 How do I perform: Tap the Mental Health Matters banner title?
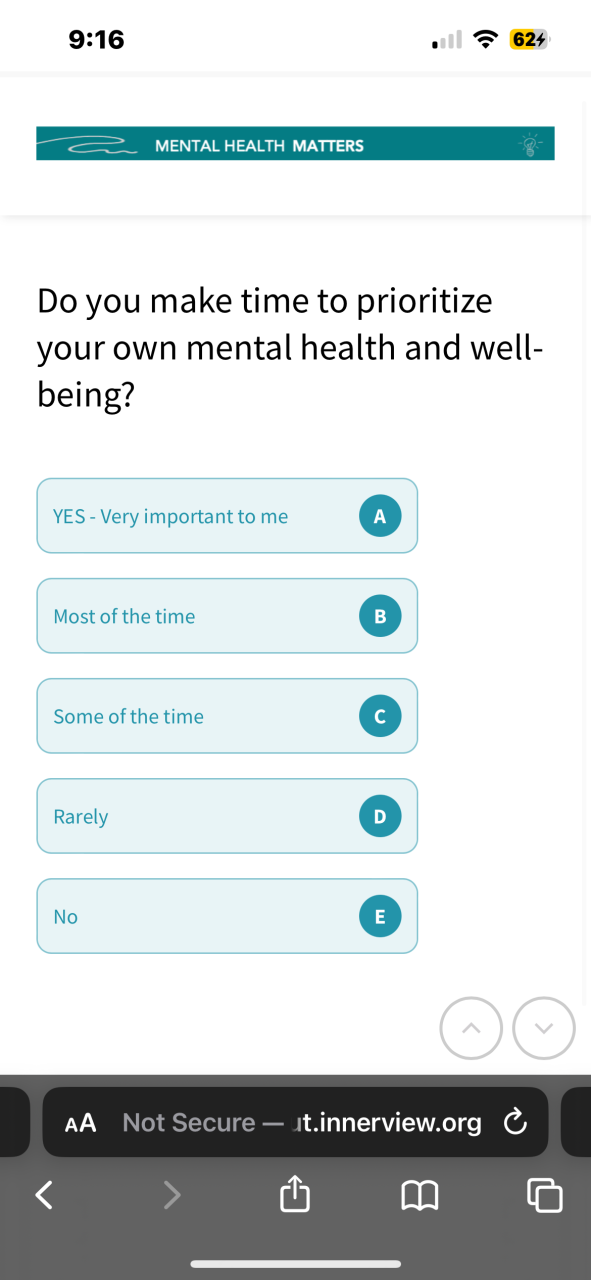pos(260,146)
